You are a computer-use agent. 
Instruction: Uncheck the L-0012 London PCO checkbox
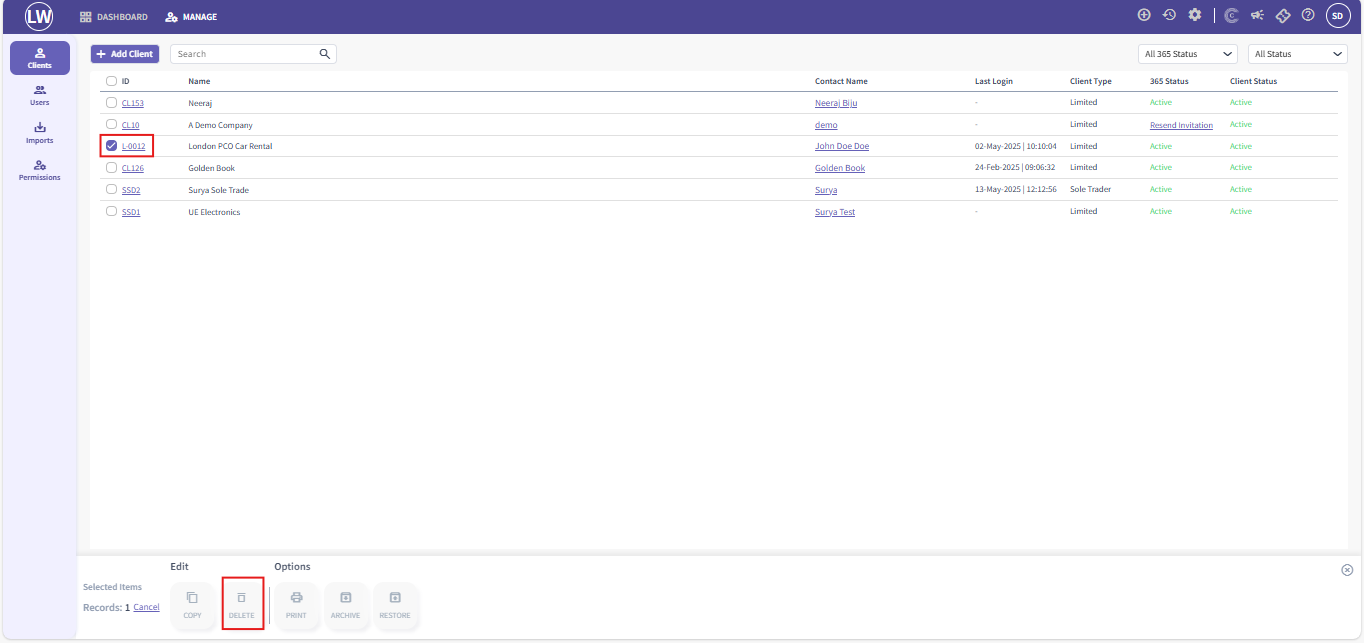pyautogui.click(x=112, y=146)
